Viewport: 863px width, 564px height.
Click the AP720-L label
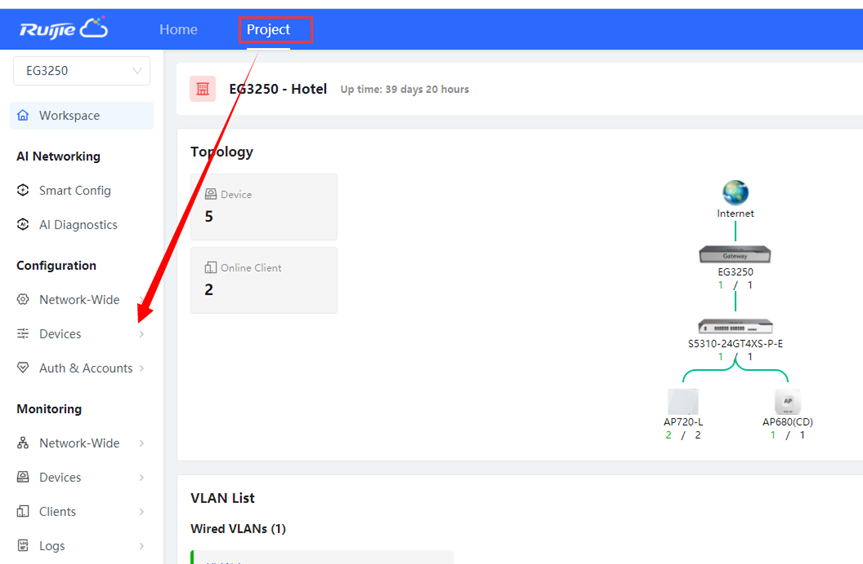point(683,422)
